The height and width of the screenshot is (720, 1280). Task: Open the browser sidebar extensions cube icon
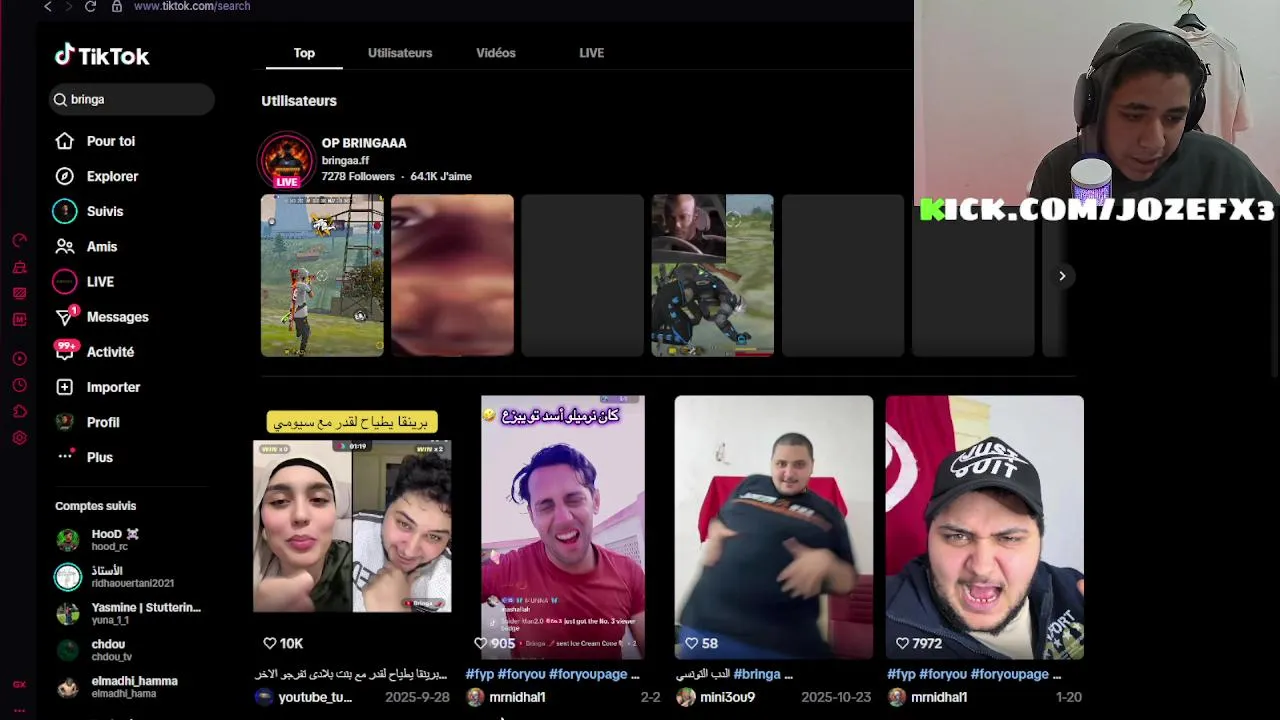(x=19, y=411)
